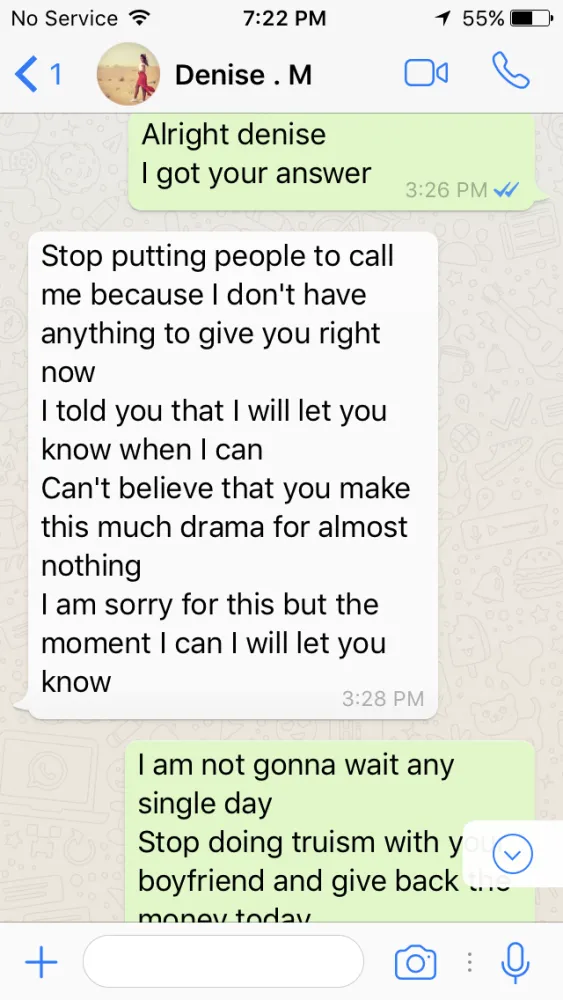Jump to latest messages with down arrow
The width and height of the screenshot is (563, 1000).
click(513, 854)
